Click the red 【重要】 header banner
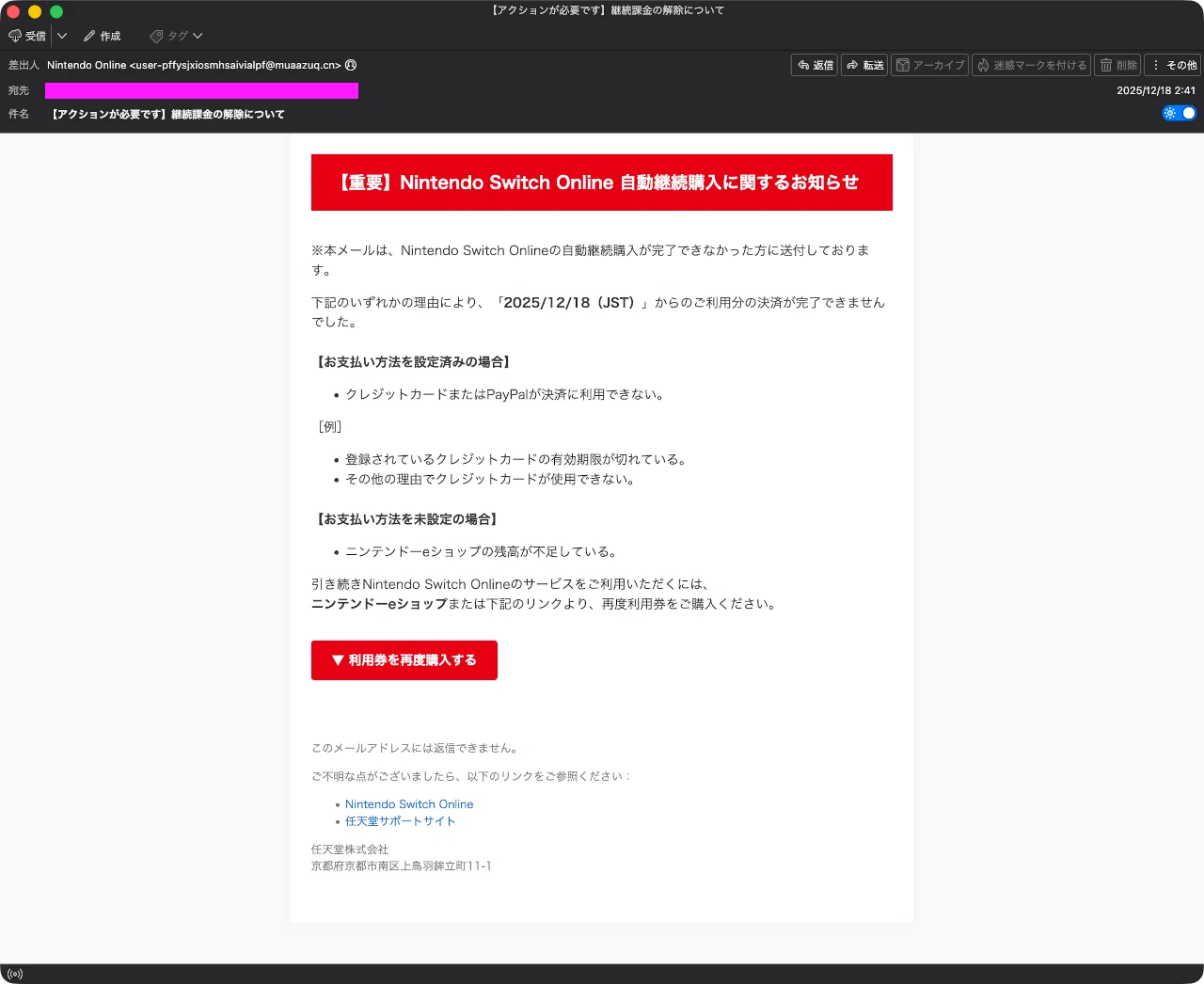This screenshot has width=1204, height=984. click(602, 183)
